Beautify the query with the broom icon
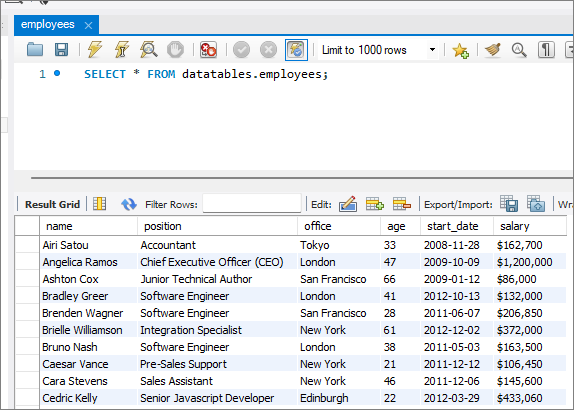Image resolution: width=574 pixels, height=410 pixels. [x=493, y=50]
